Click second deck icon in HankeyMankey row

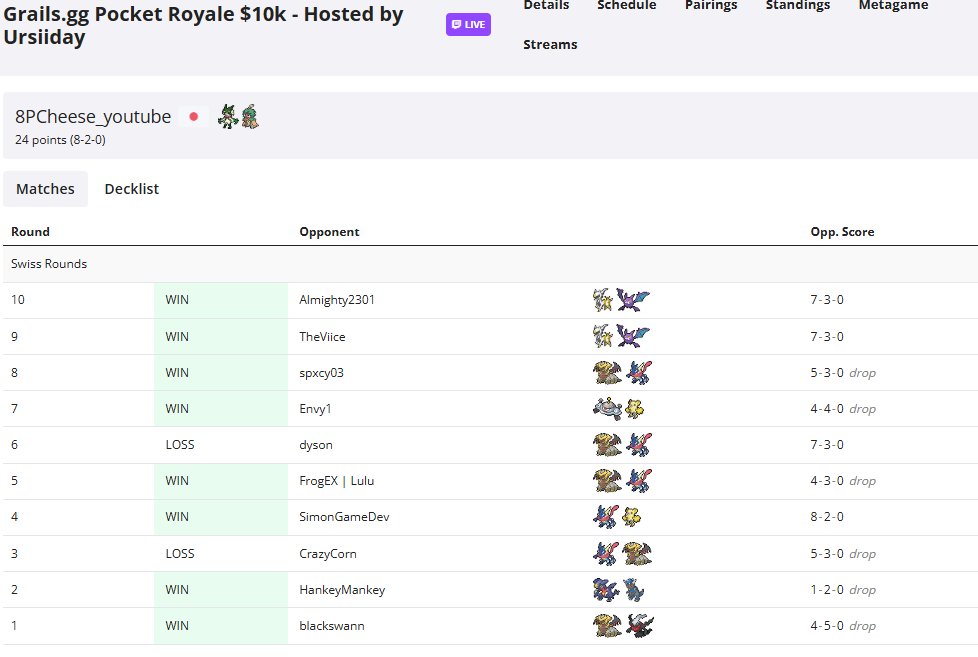pos(633,590)
